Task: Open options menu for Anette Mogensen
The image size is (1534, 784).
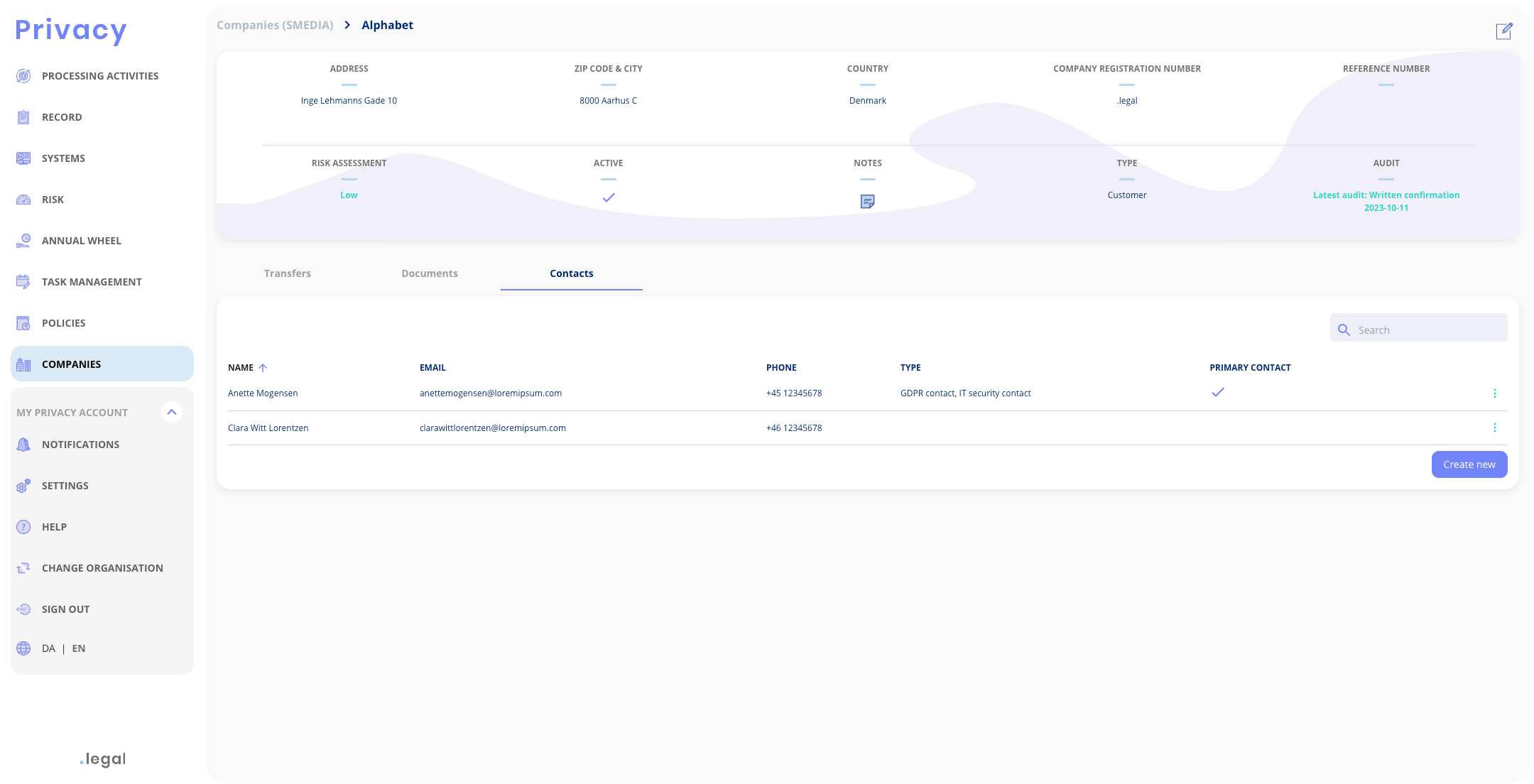Action: coord(1495,393)
